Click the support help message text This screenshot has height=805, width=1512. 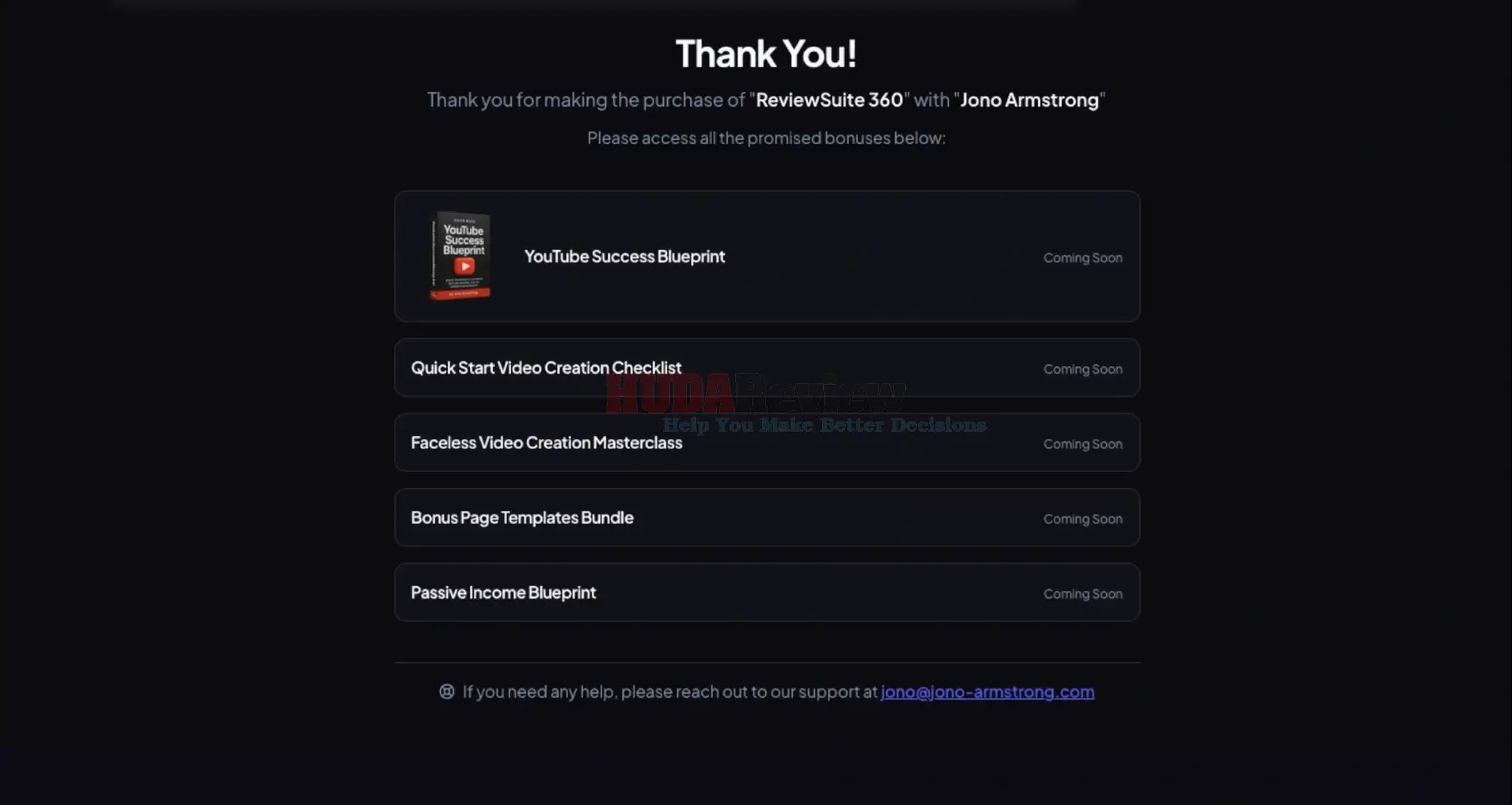[669, 692]
